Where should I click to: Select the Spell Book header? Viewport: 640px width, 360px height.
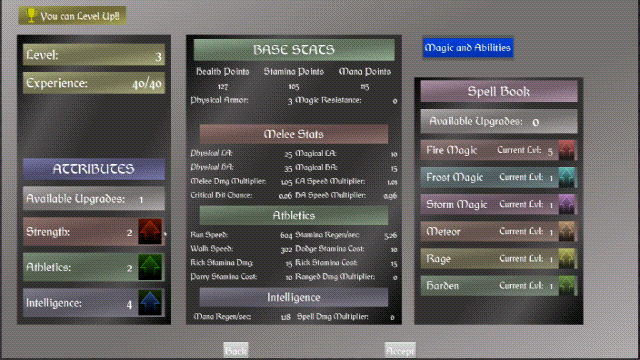coord(499,91)
